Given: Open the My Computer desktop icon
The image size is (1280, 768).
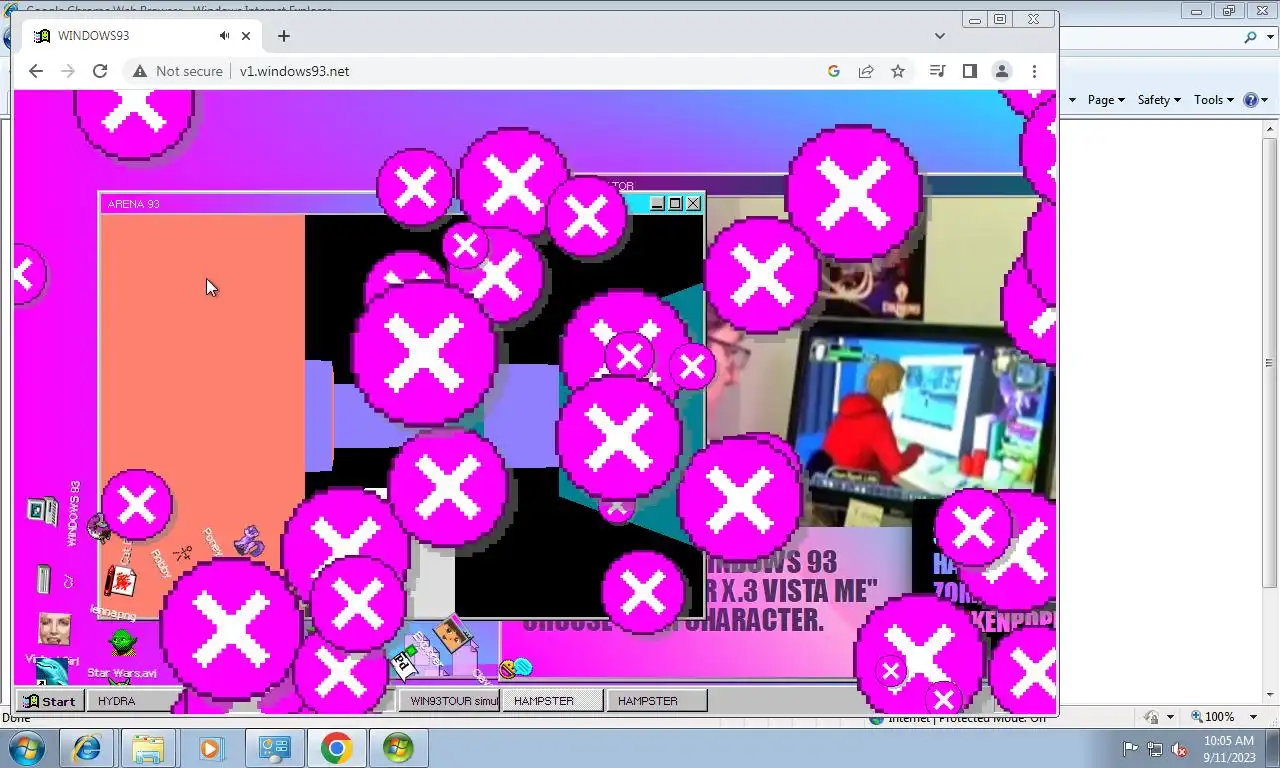Looking at the screenshot, I should click(x=43, y=511).
